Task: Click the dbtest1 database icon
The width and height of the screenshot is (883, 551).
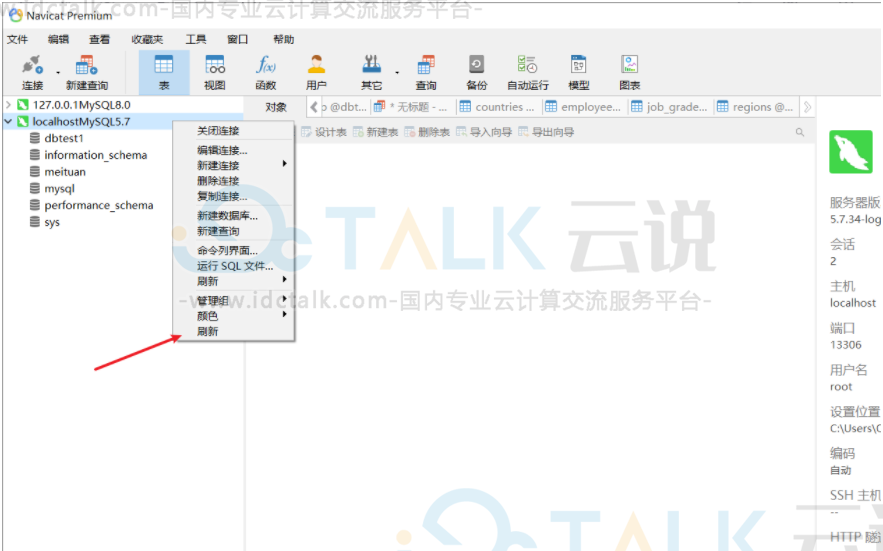Action: pyautogui.click(x=35, y=138)
